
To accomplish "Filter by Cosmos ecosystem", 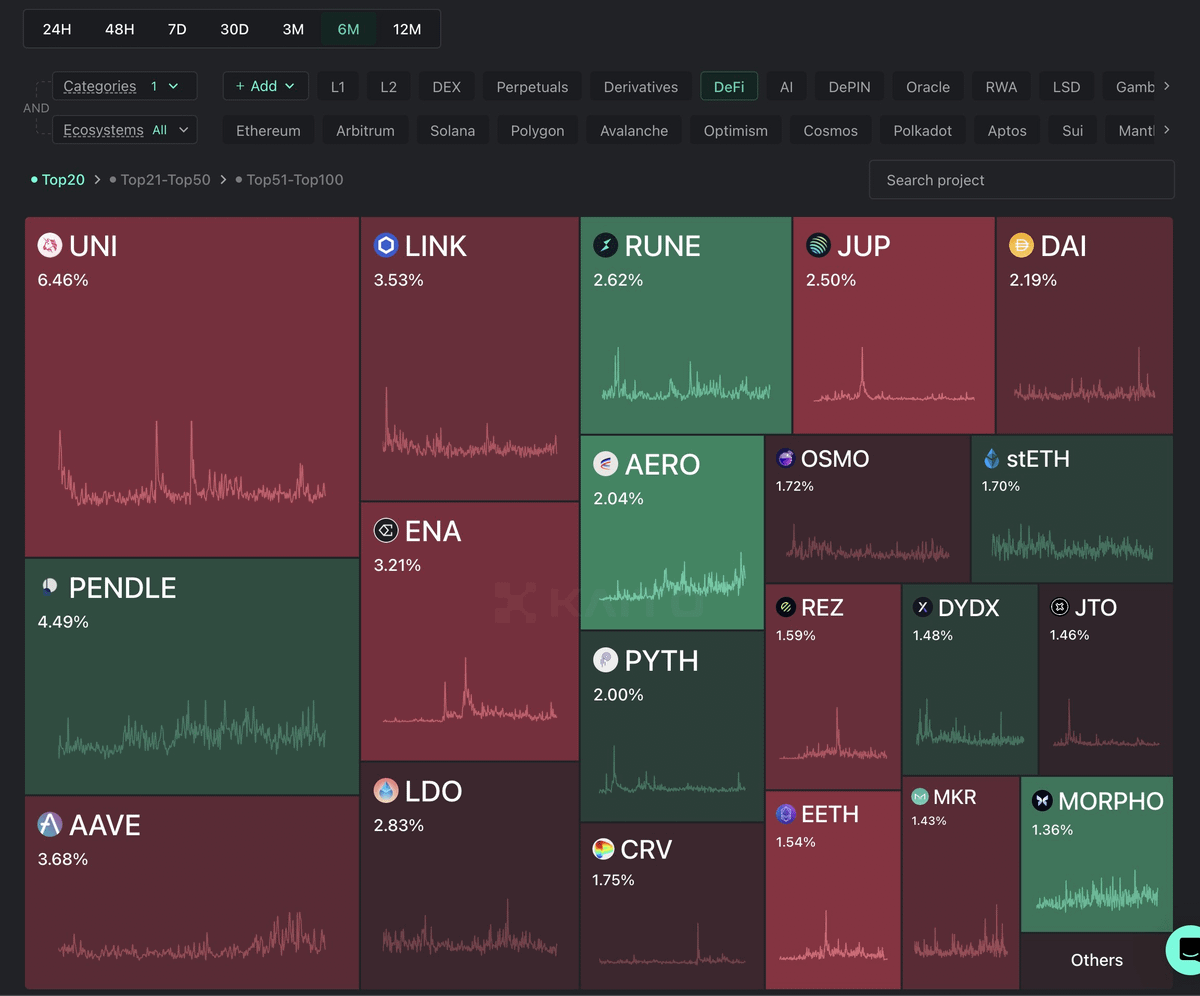I will tap(831, 131).
